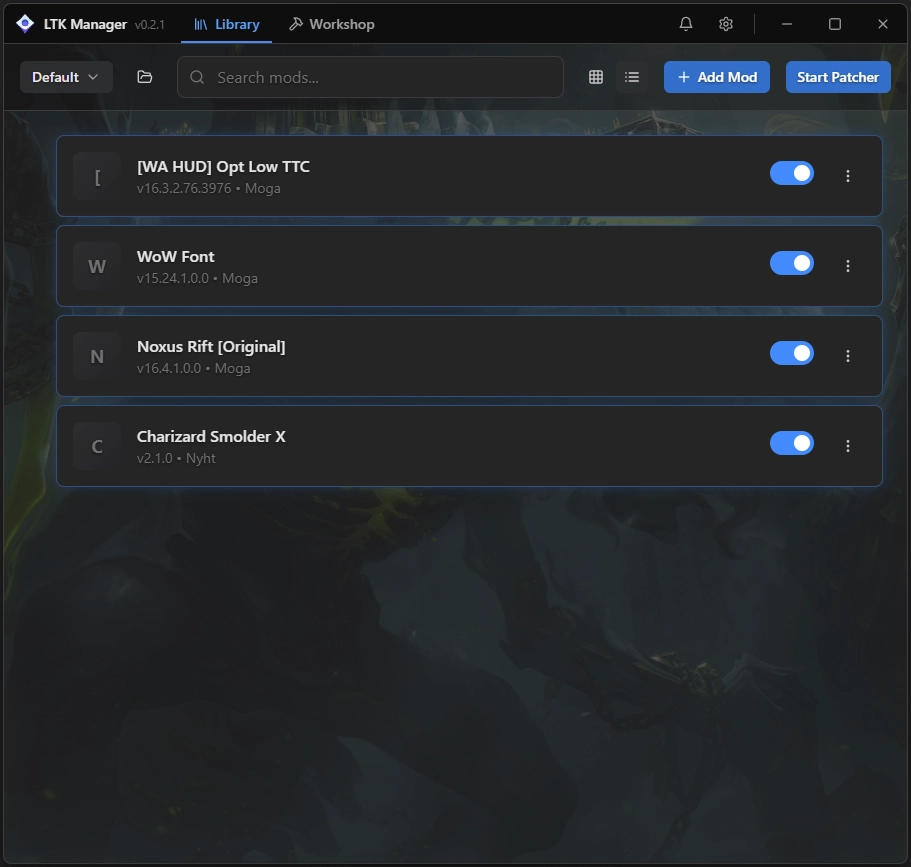Disable the Noxus Rift [Original] mod
The width and height of the screenshot is (911, 867).
(792, 353)
